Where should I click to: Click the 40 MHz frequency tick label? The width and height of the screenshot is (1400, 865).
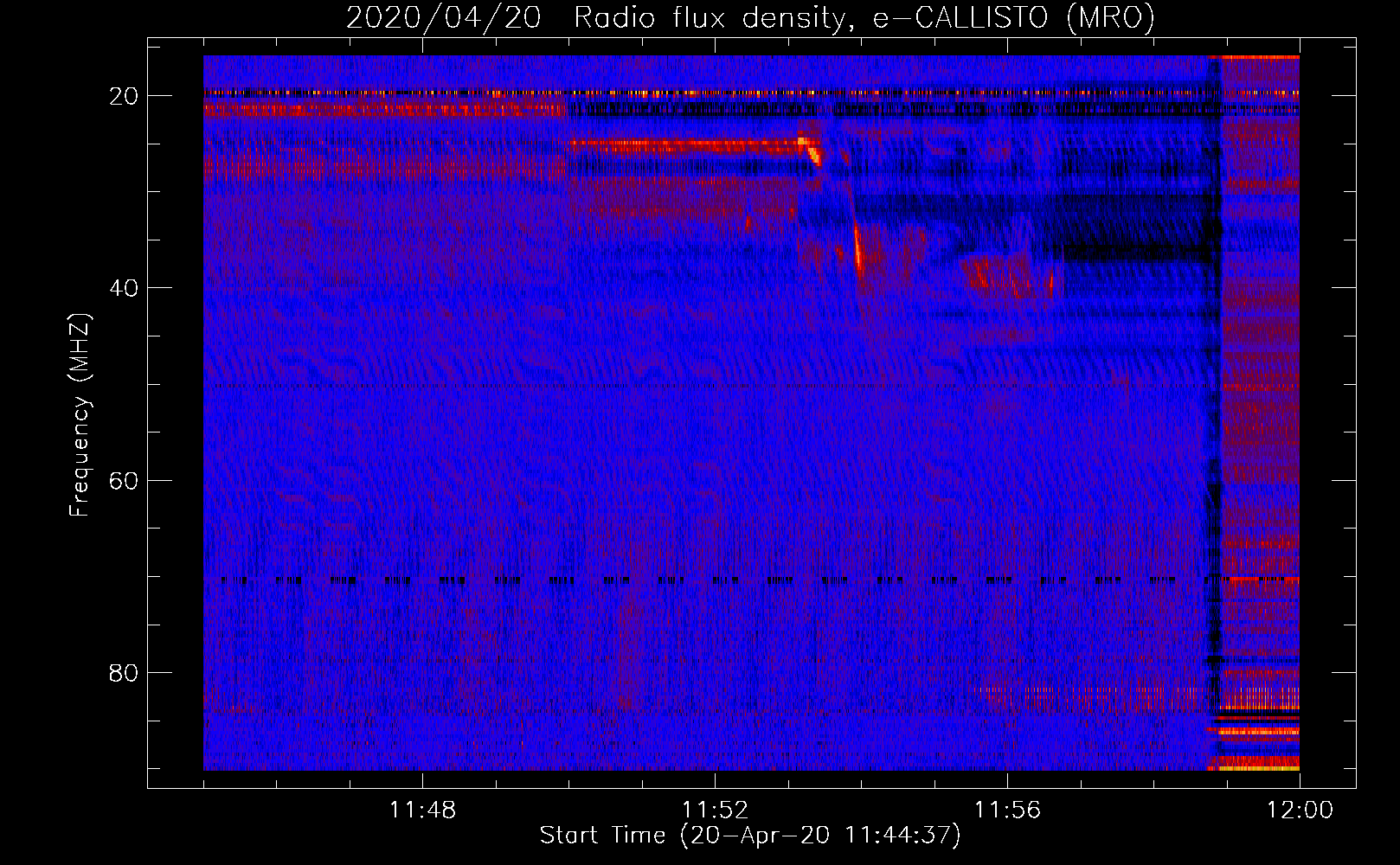125,288
